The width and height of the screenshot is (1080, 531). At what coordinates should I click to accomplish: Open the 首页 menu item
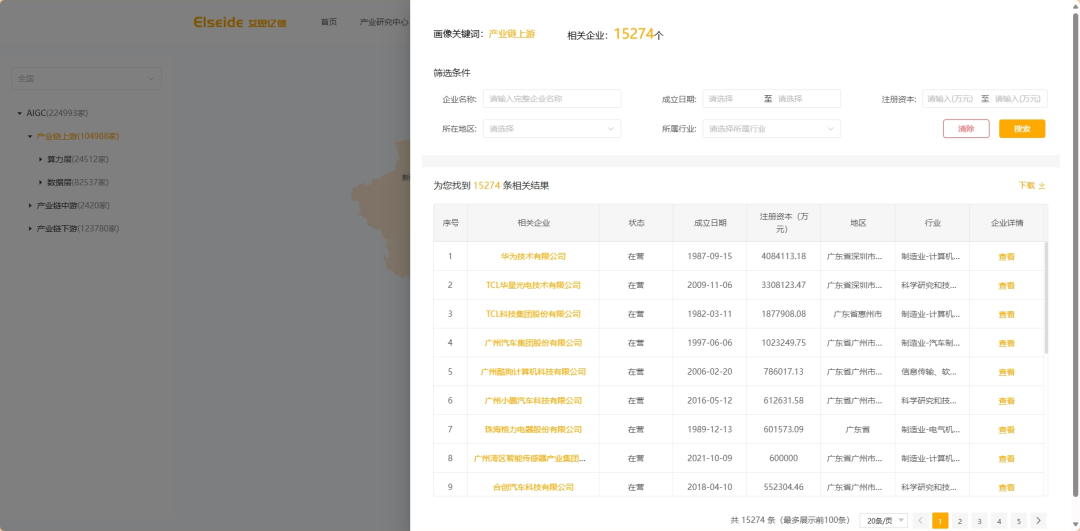click(x=329, y=22)
